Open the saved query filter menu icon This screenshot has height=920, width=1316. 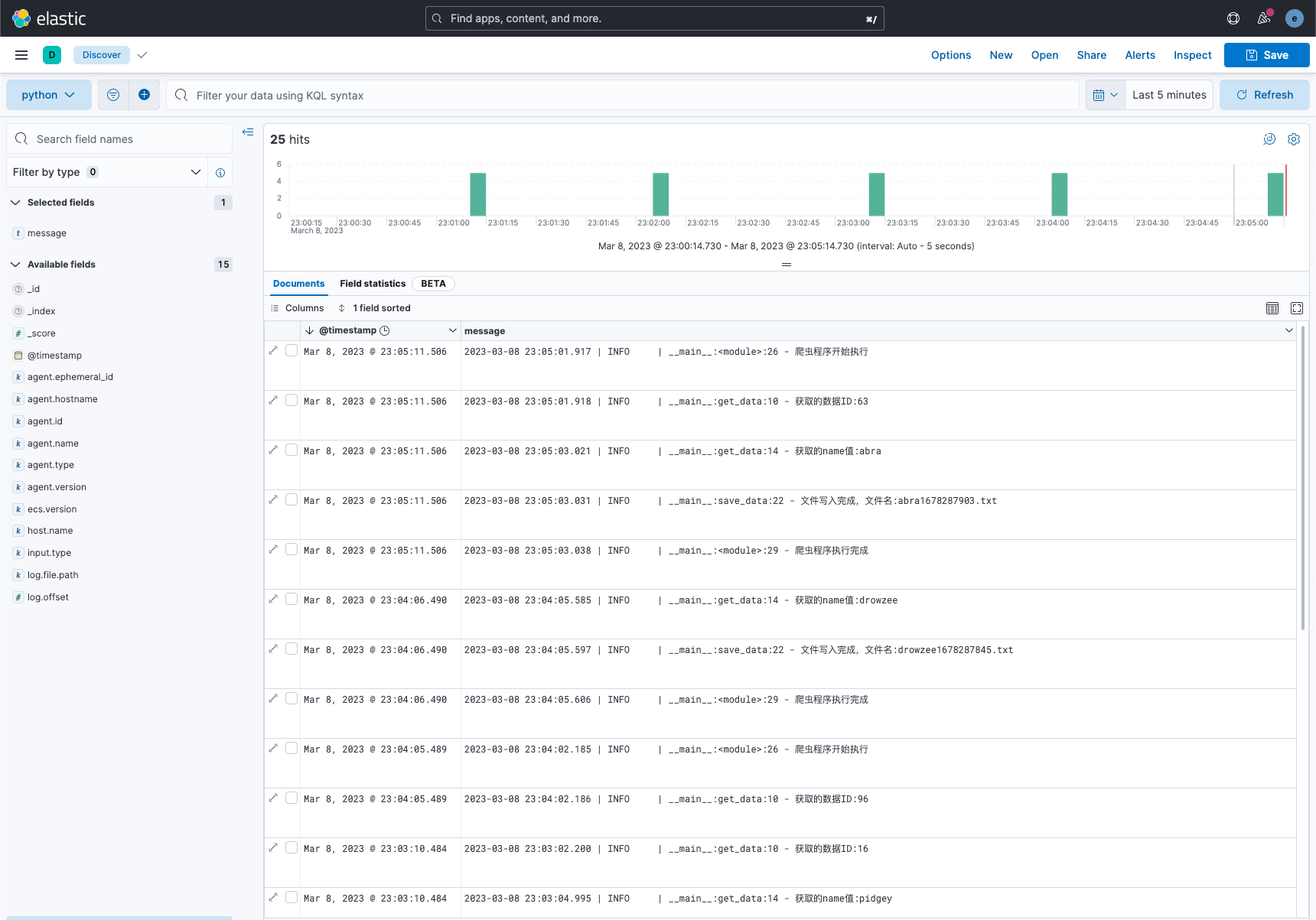[113, 95]
